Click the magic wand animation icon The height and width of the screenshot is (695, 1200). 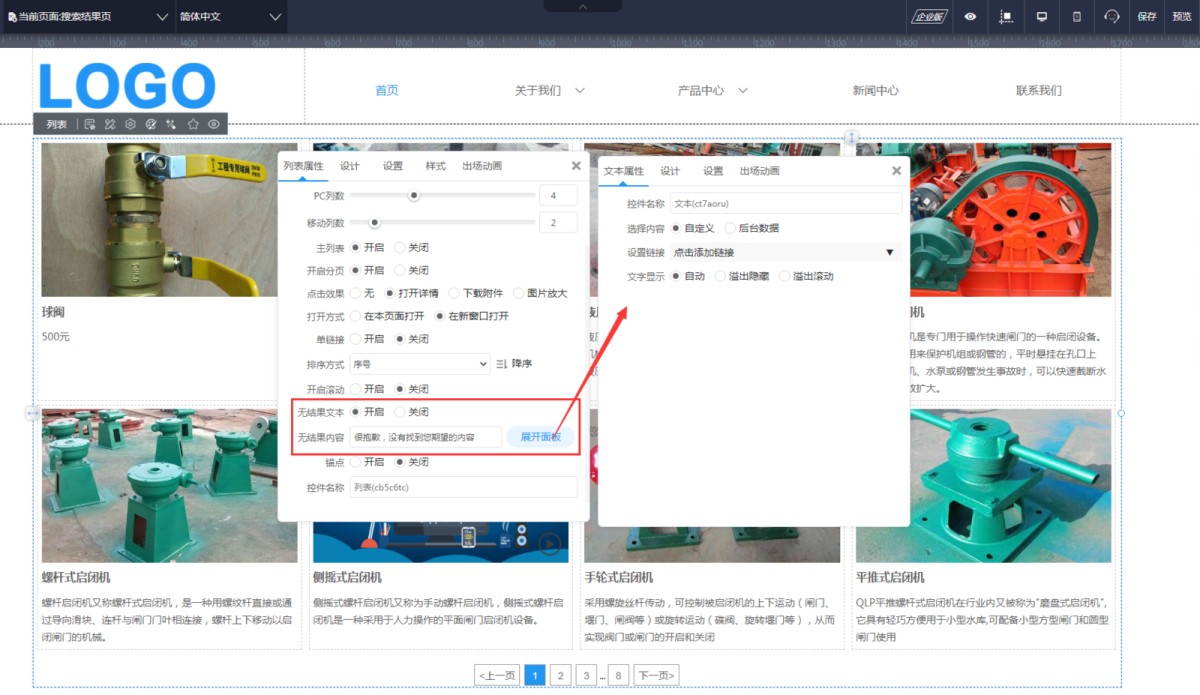pyautogui.click(x=172, y=124)
